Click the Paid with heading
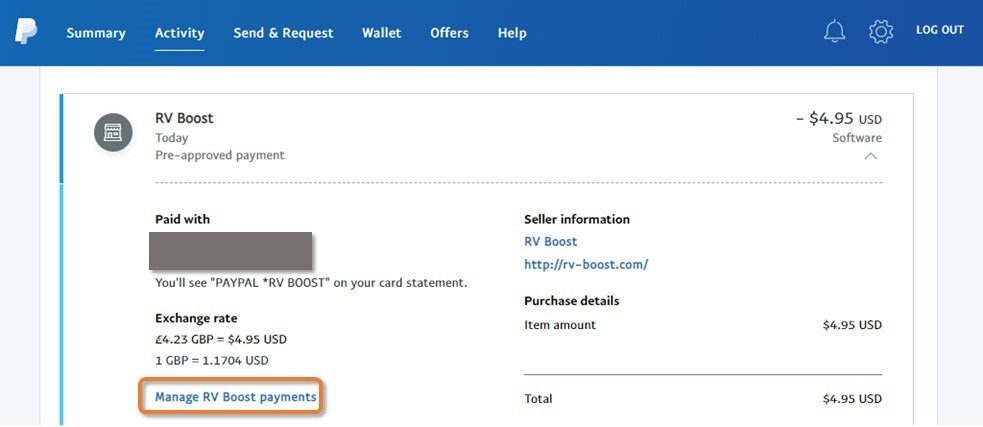 (x=182, y=219)
